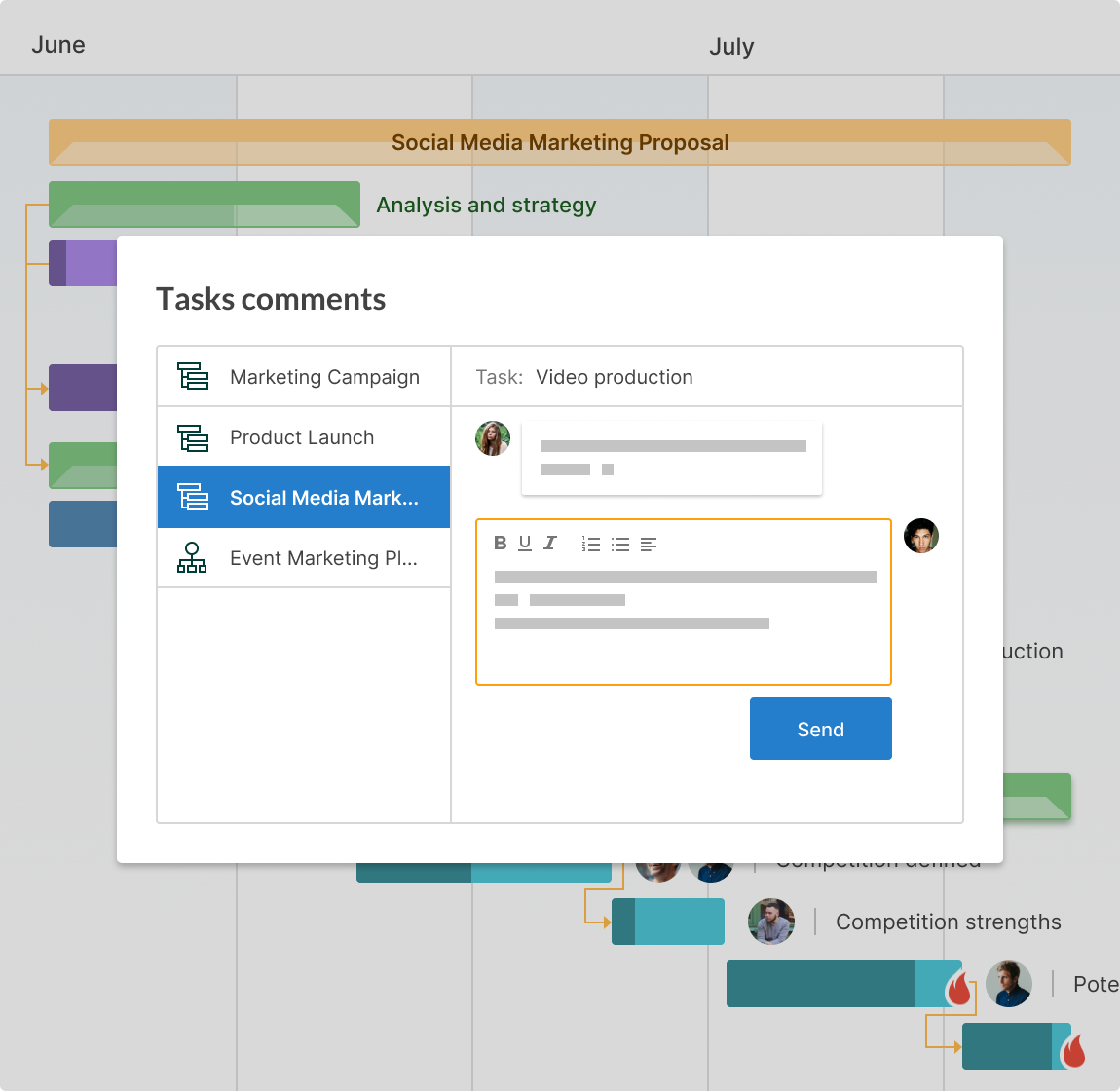Apply italic formatting in comment editor
This screenshot has height=1091, width=1120.
(x=550, y=543)
